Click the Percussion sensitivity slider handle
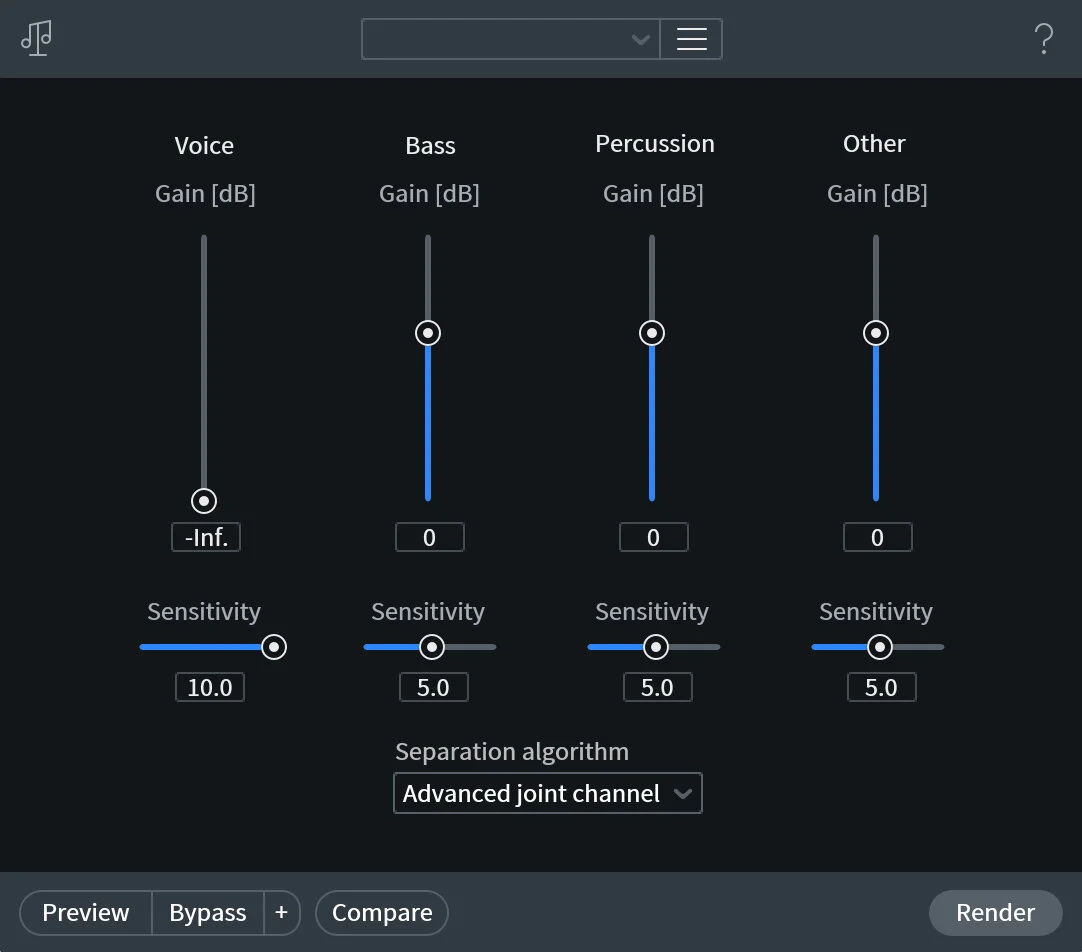Screen dimensions: 1082x952 coord(656,647)
